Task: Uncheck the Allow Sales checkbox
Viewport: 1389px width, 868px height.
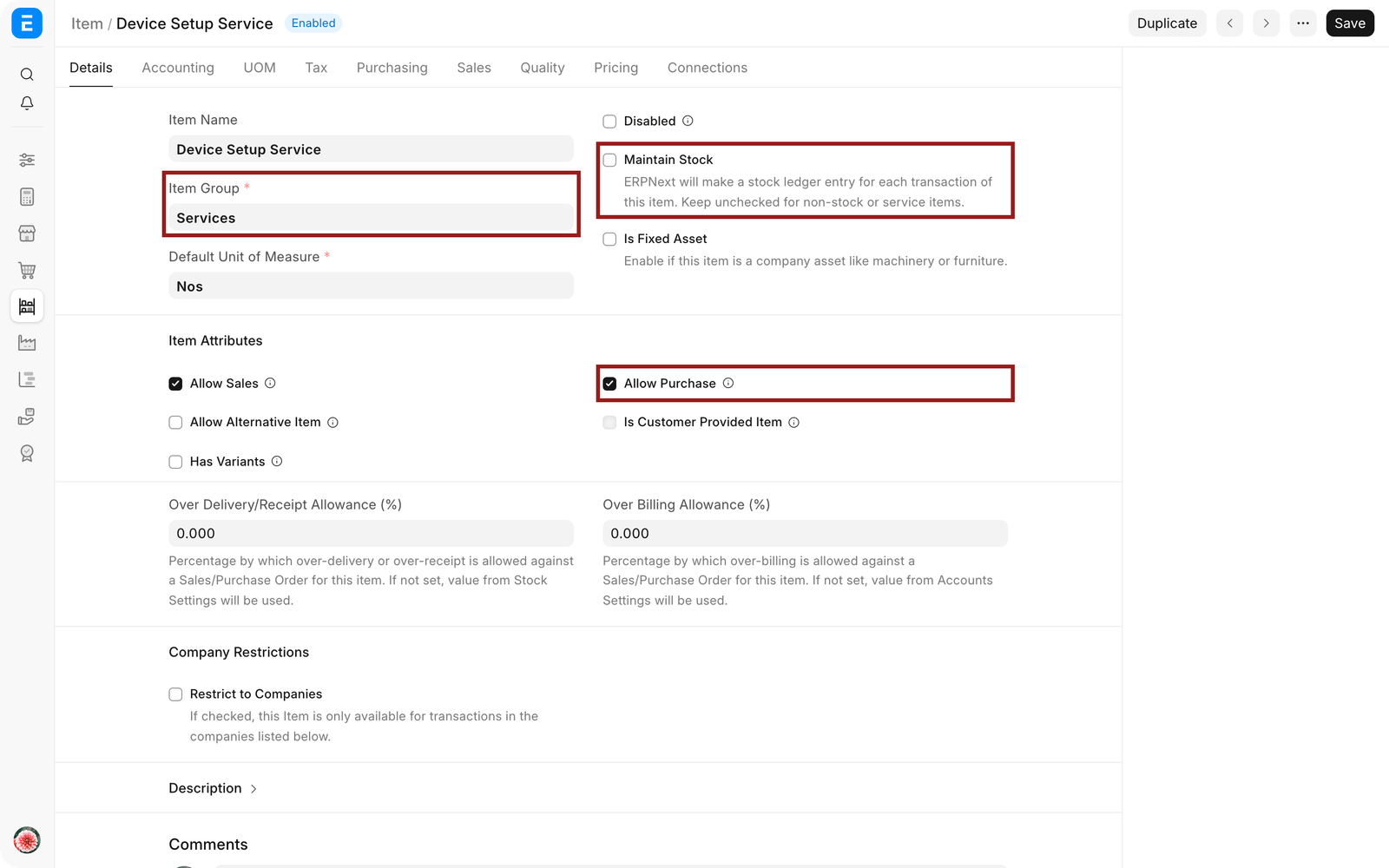Action: [x=175, y=384]
